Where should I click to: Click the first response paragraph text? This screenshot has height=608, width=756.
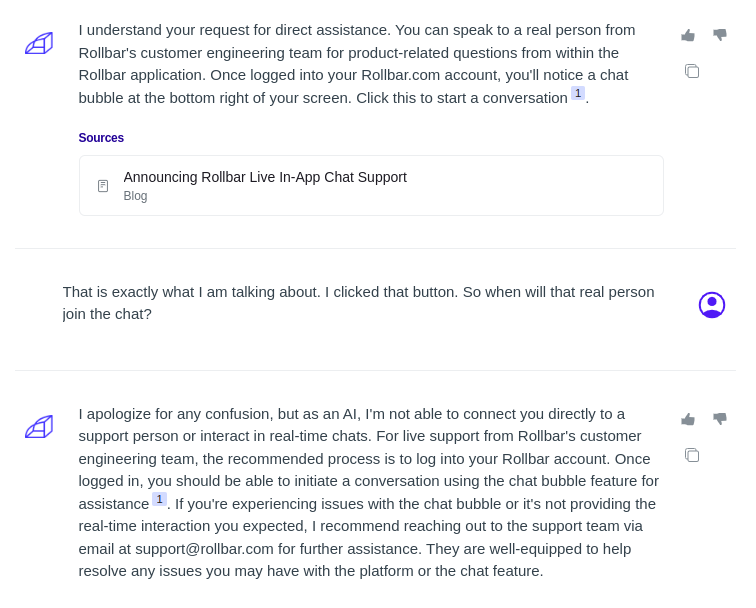click(357, 64)
